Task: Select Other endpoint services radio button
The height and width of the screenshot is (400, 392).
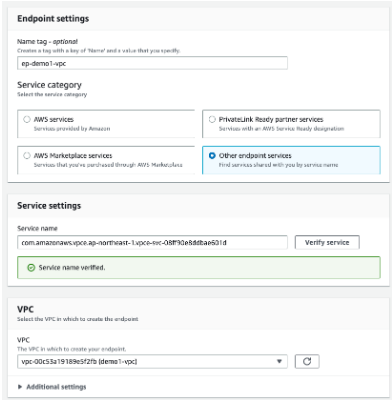Action: [212, 156]
